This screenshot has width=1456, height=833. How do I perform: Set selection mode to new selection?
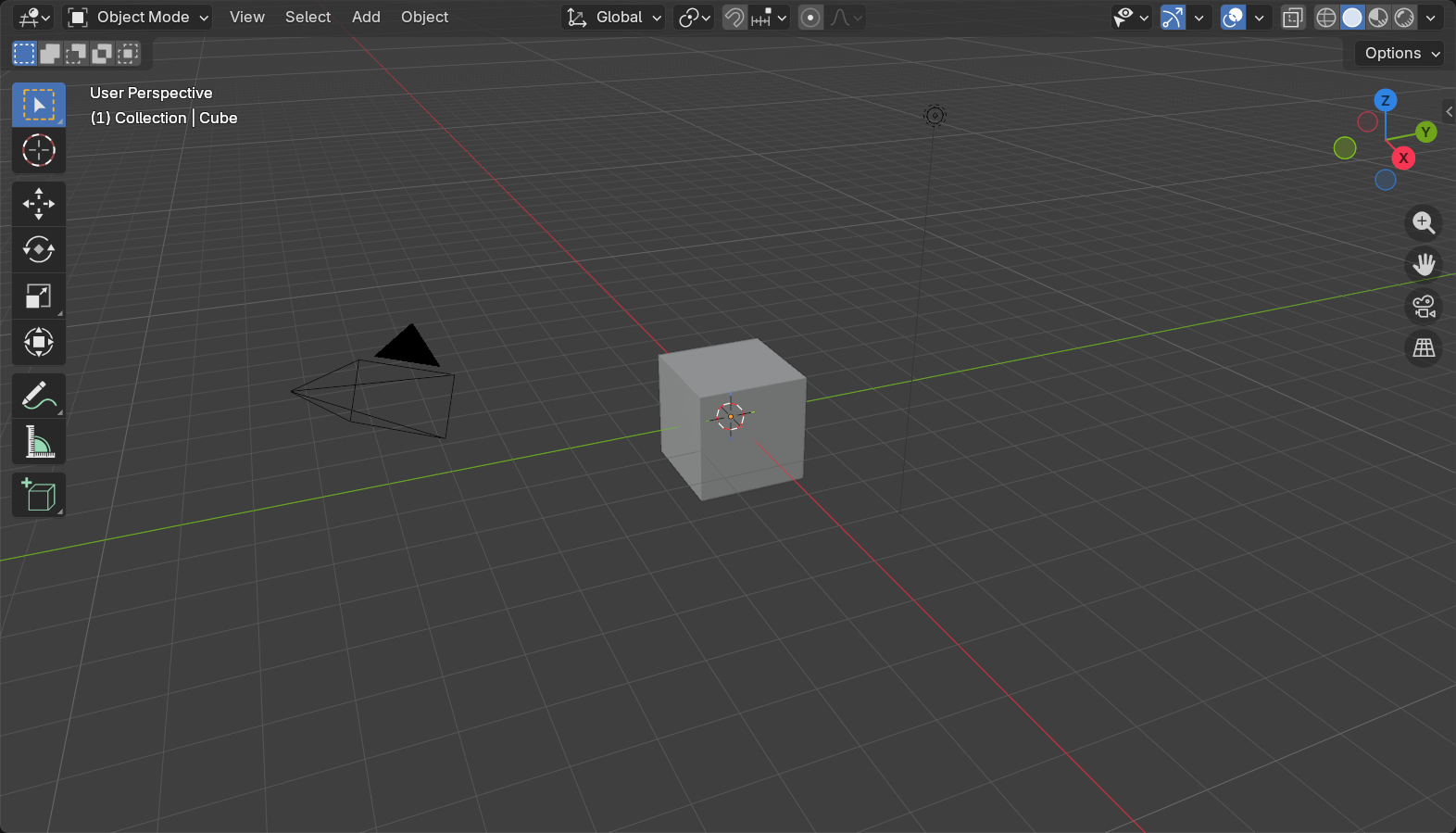point(24,54)
